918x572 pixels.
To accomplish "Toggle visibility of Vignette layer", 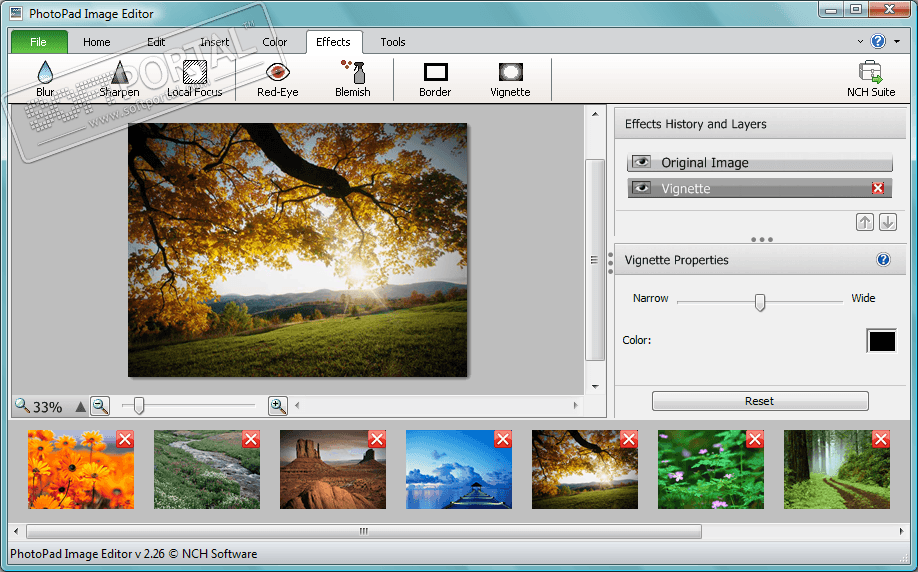I will pyautogui.click(x=642, y=188).
